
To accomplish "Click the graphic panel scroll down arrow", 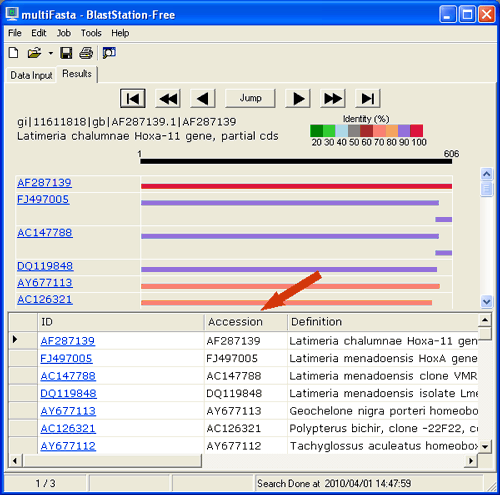I will click(487, 302).
